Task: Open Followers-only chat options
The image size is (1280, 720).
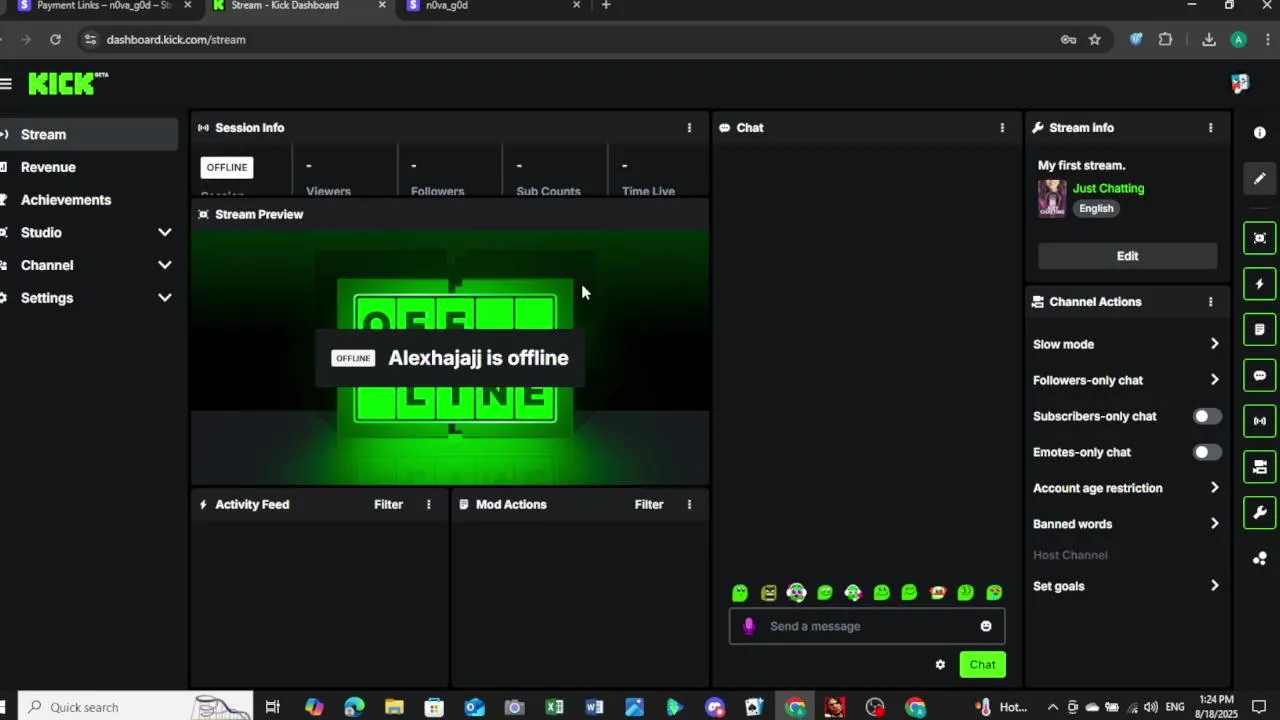Action: (x=1126, y=380)
